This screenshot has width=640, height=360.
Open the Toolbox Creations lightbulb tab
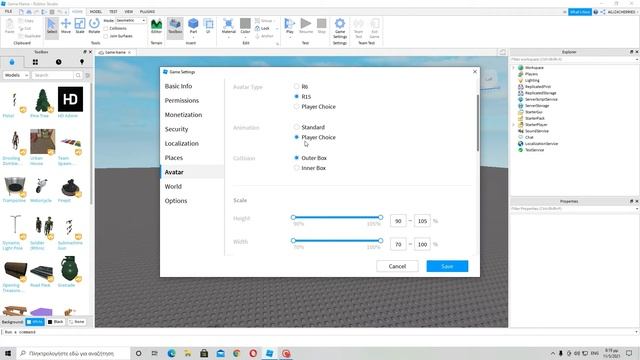82,62
